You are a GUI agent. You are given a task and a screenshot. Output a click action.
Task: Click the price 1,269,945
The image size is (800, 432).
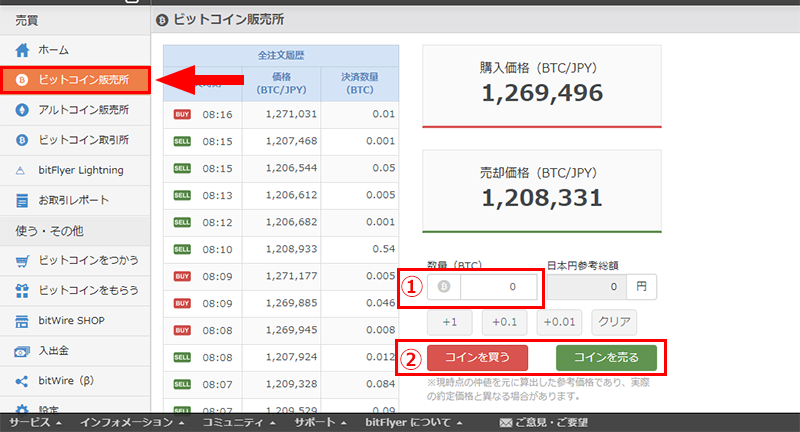pyautogui.click(x=291, y=331)
